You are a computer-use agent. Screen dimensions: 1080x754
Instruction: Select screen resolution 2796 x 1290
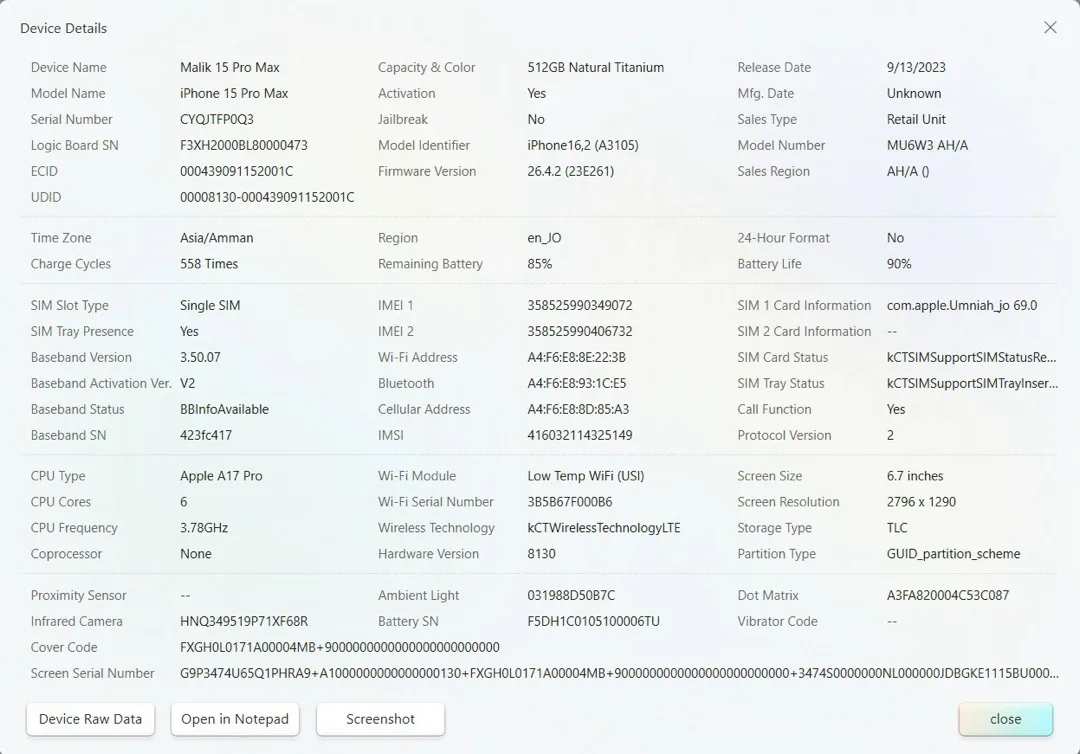921,502
